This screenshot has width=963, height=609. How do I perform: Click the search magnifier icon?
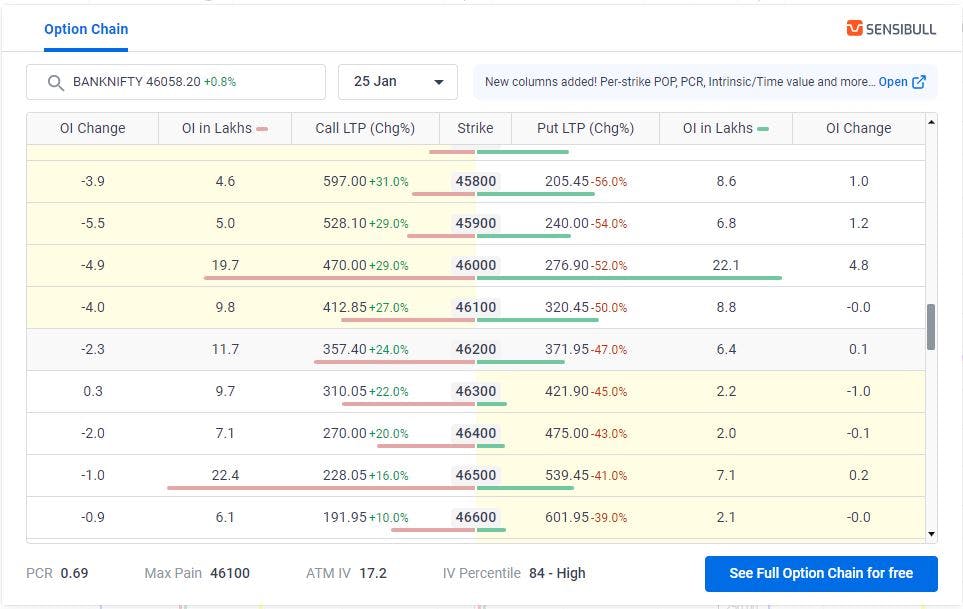pyautogui.click(x=56, y=82)
